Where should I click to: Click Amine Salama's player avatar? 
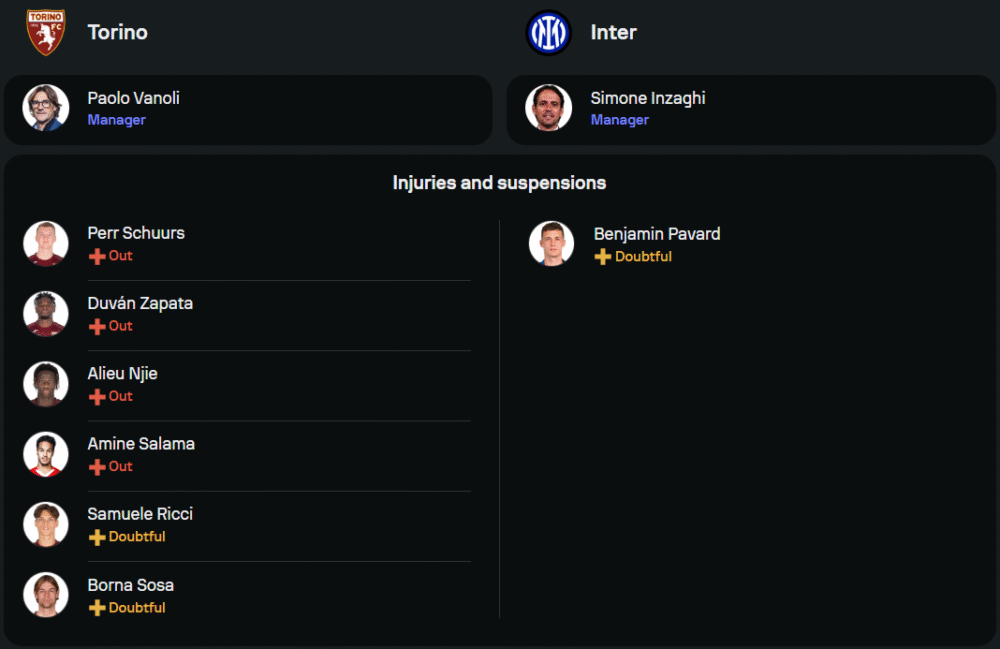(x=46, y=454)
